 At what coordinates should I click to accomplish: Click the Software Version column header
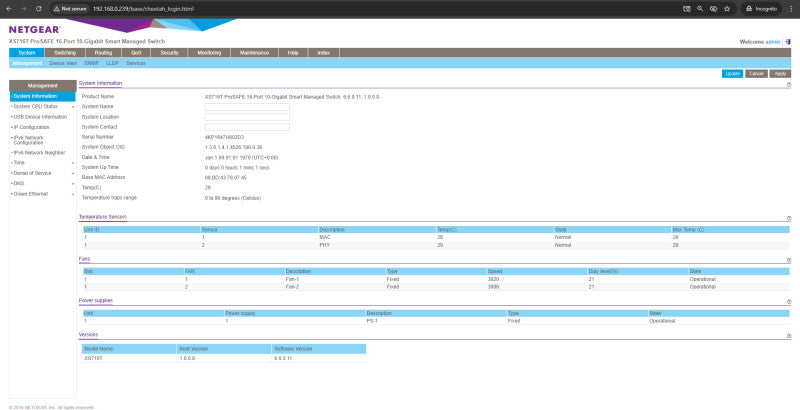coord(293,349)
